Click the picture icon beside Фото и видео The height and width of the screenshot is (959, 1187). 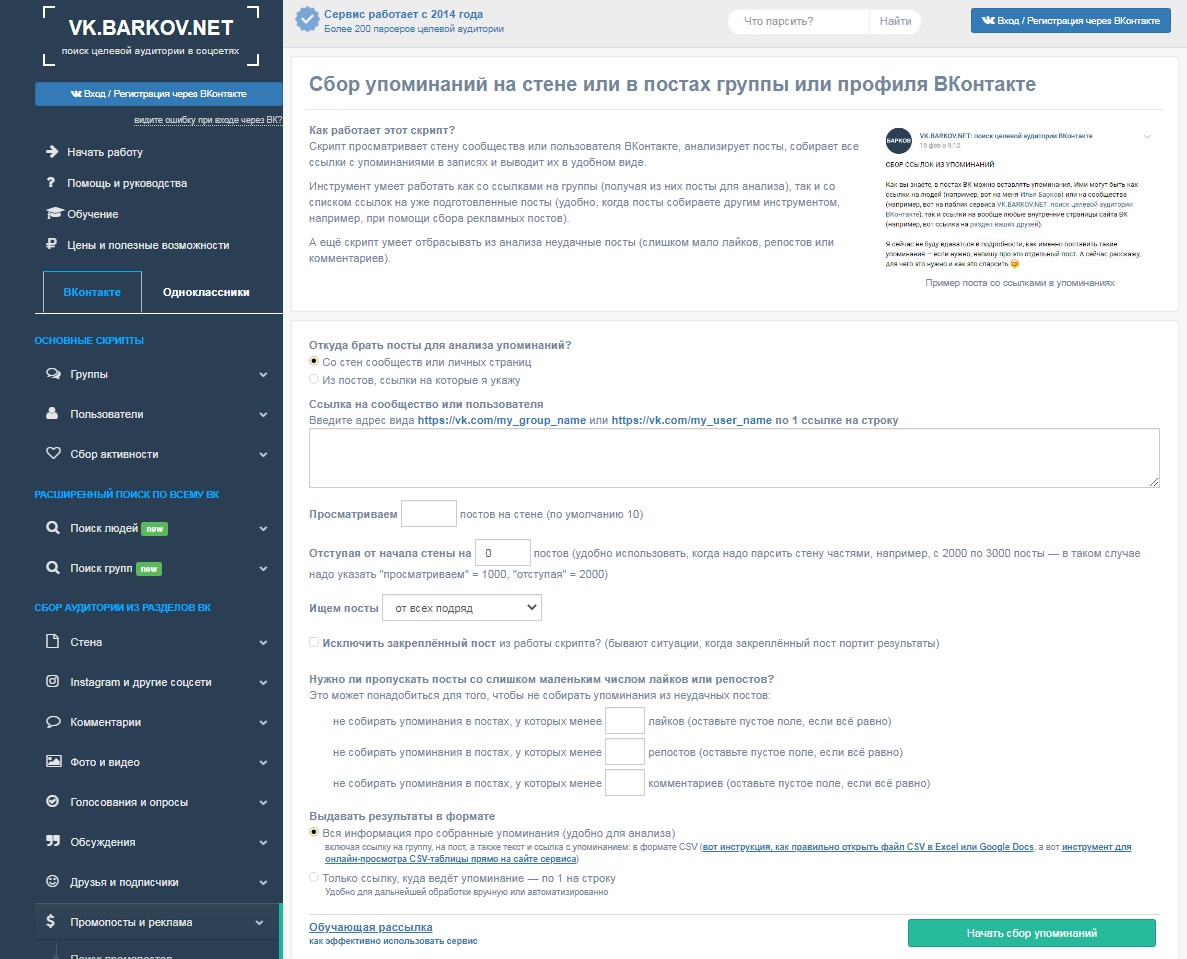[x=53, y=761]
